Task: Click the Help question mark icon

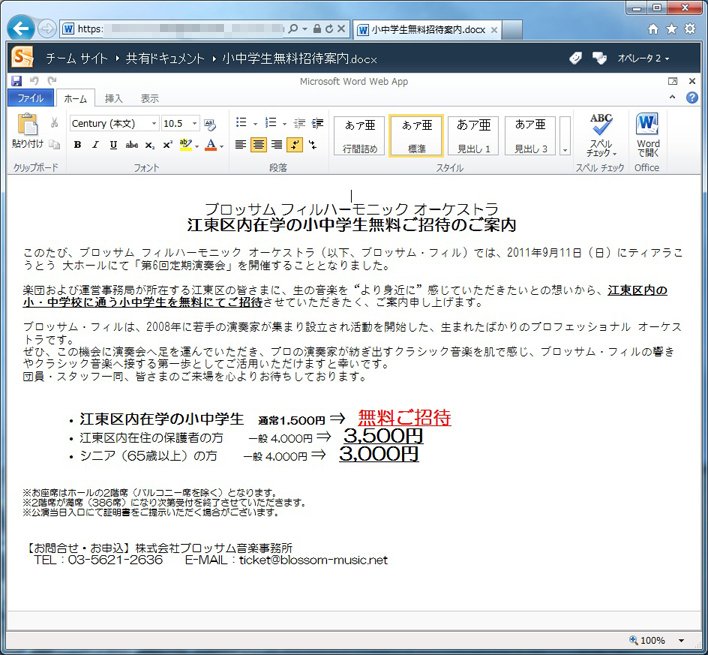Action: [x=692, y=98]
